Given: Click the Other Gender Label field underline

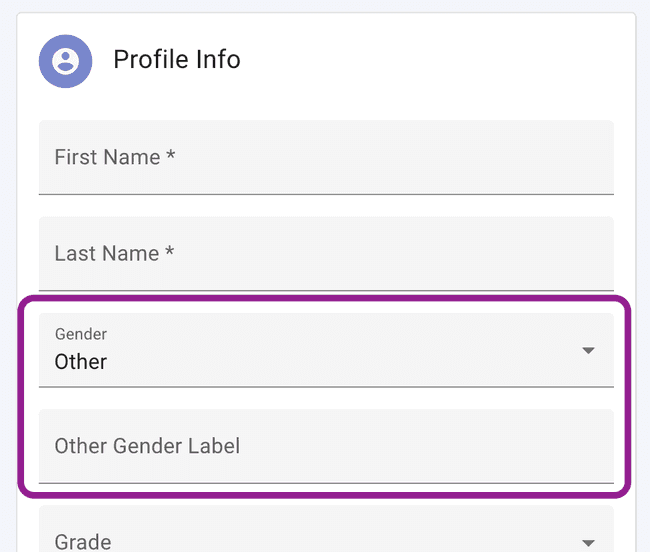Looking at the screenshot, I should (325, 483).
